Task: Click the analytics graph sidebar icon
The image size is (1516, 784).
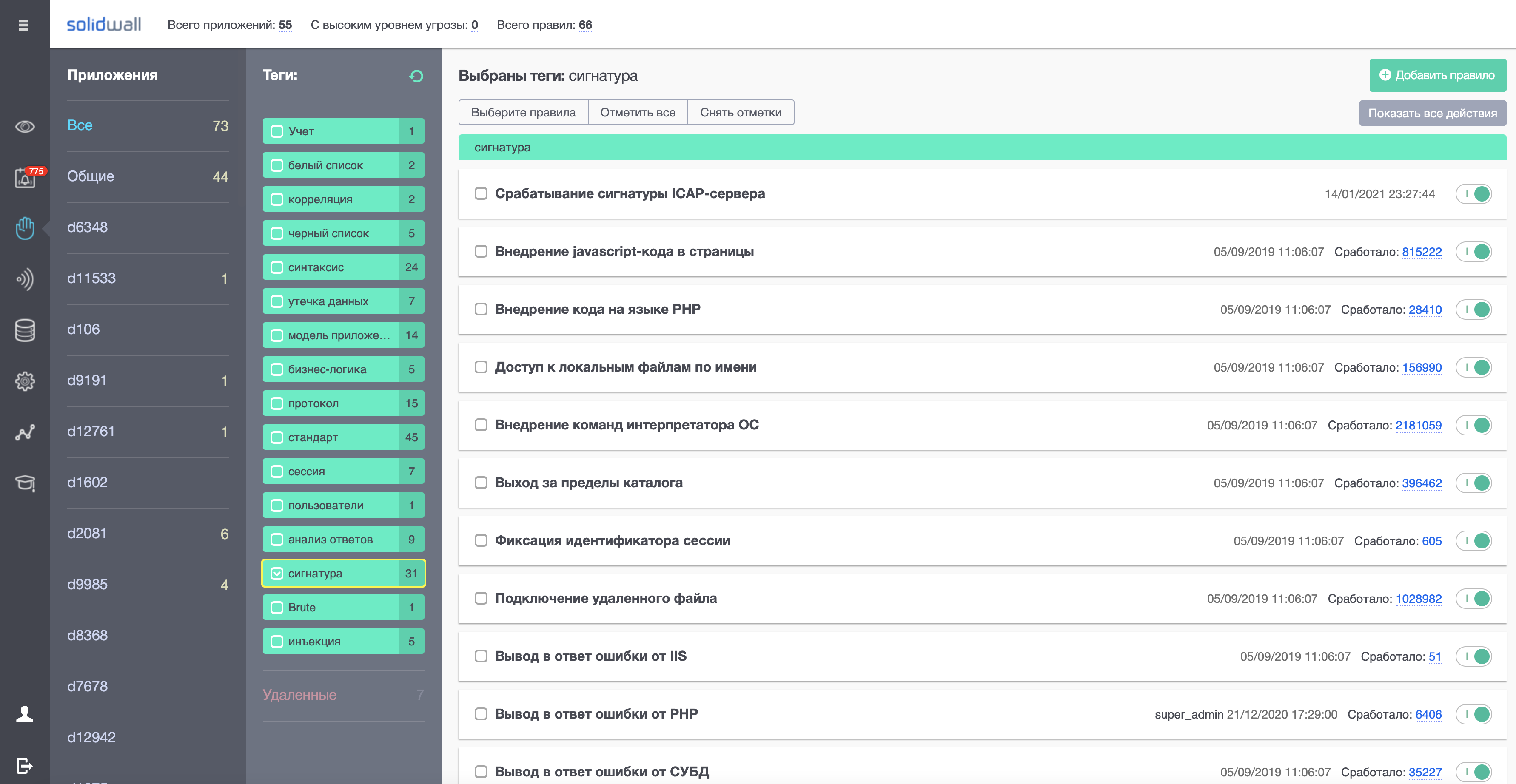Action: (25, 432)
